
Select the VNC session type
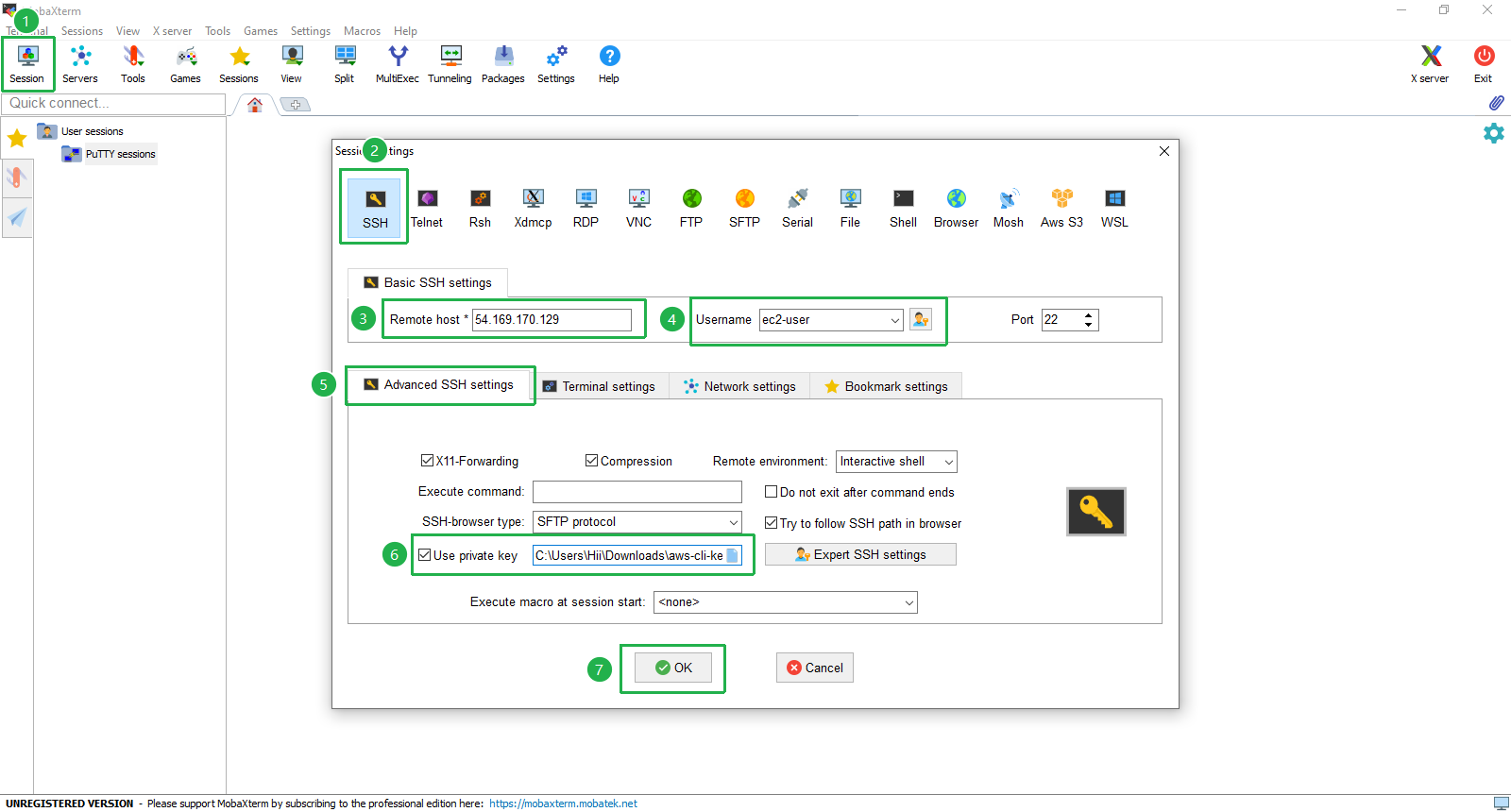pos(639,209)
